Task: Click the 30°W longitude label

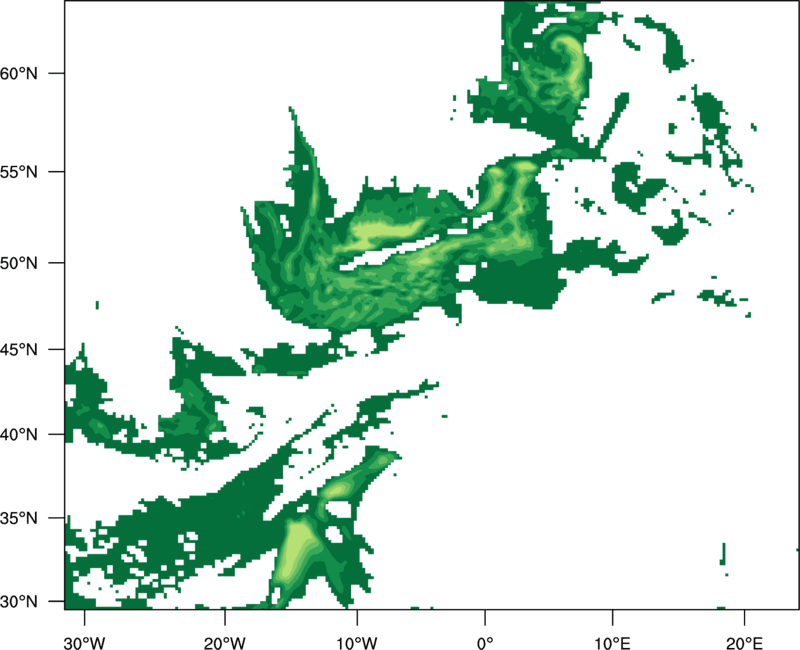Action: coord(85,643)
